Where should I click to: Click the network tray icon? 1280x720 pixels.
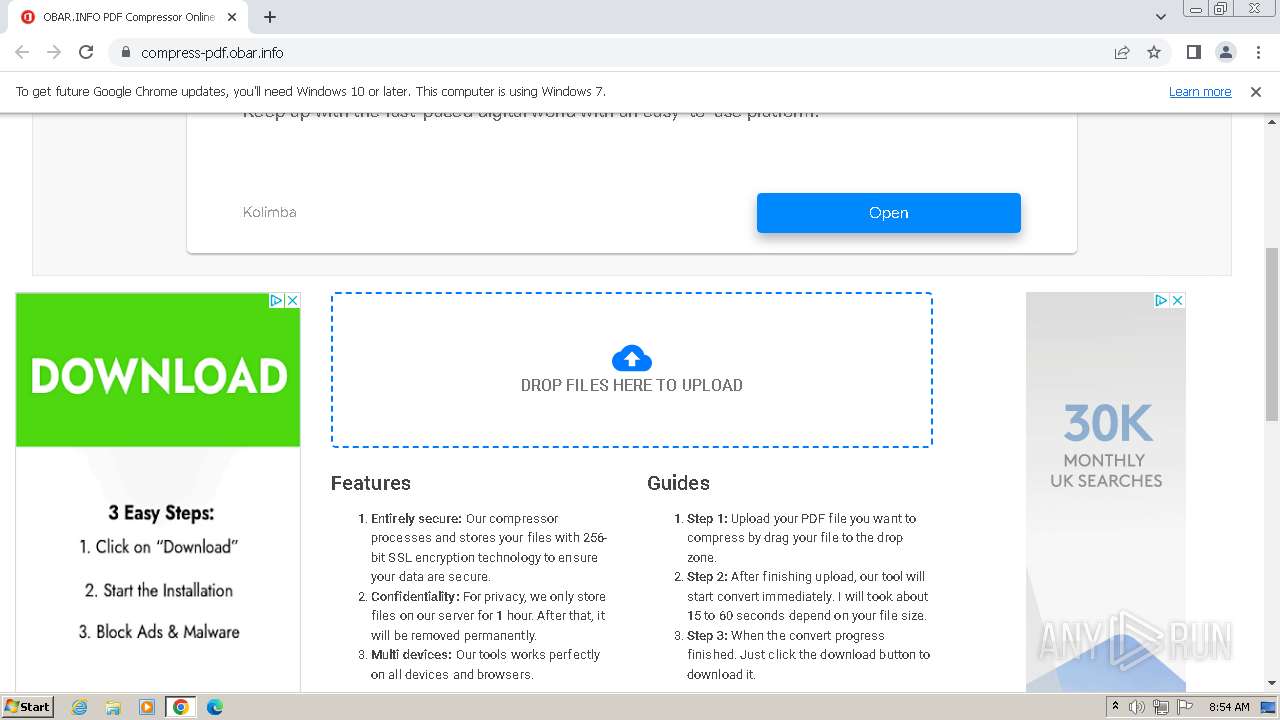[1161, 707]
